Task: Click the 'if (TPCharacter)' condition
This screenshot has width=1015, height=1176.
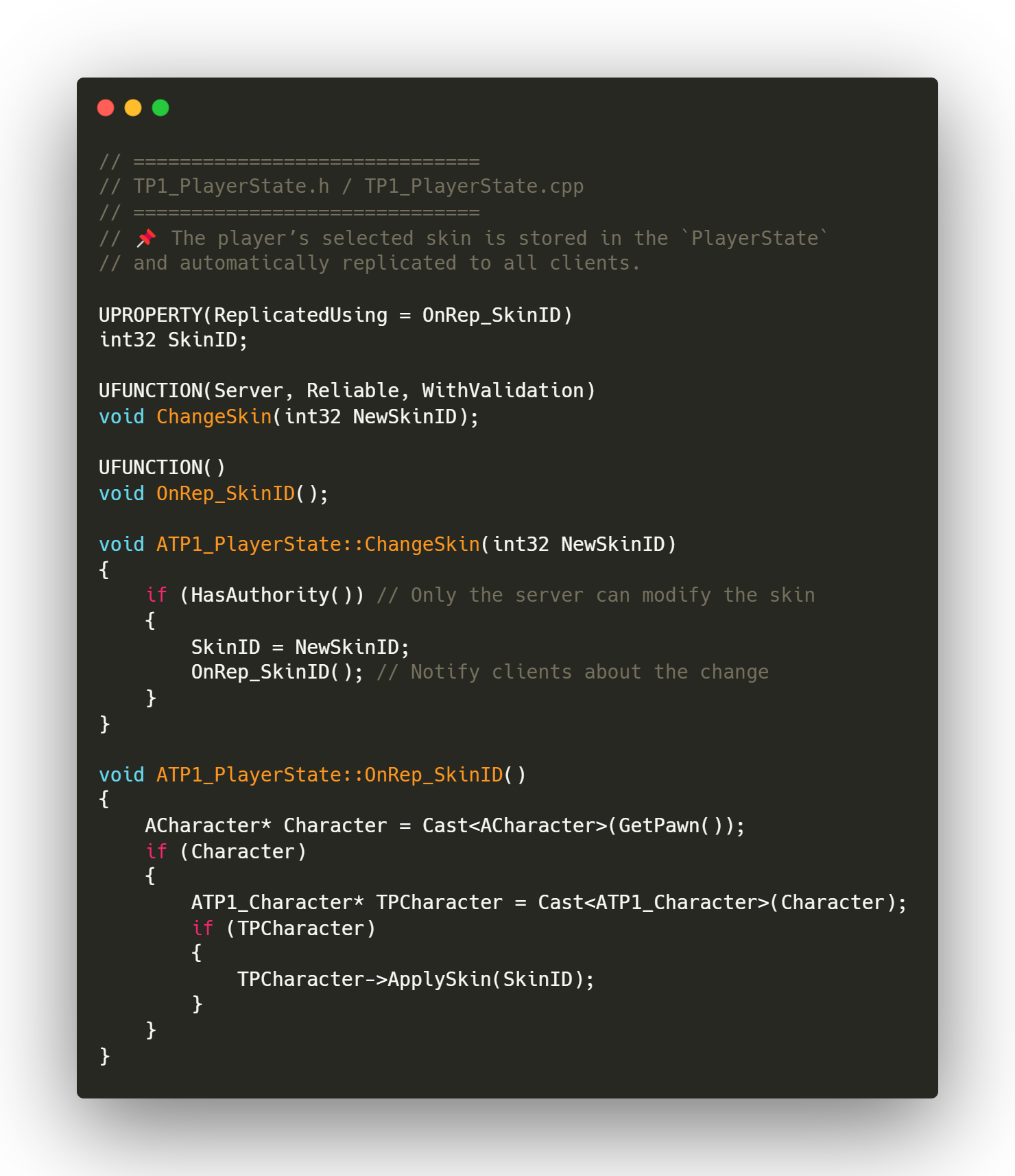Action: coord(284,929)
